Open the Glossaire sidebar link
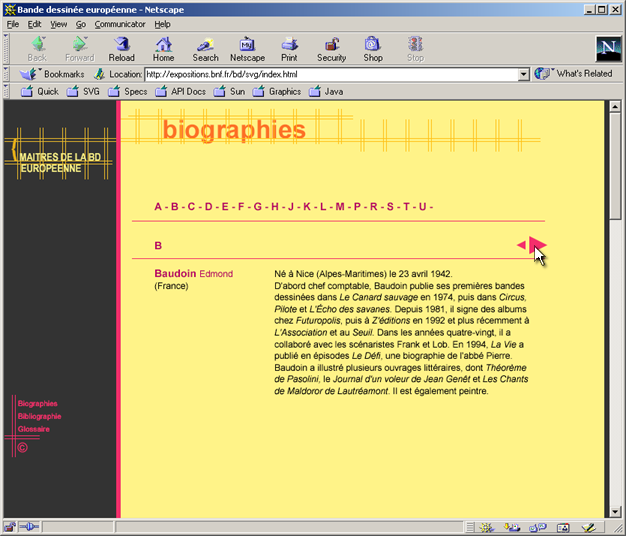This screenshot has height=536, width=626. click(x=34, y=429)
